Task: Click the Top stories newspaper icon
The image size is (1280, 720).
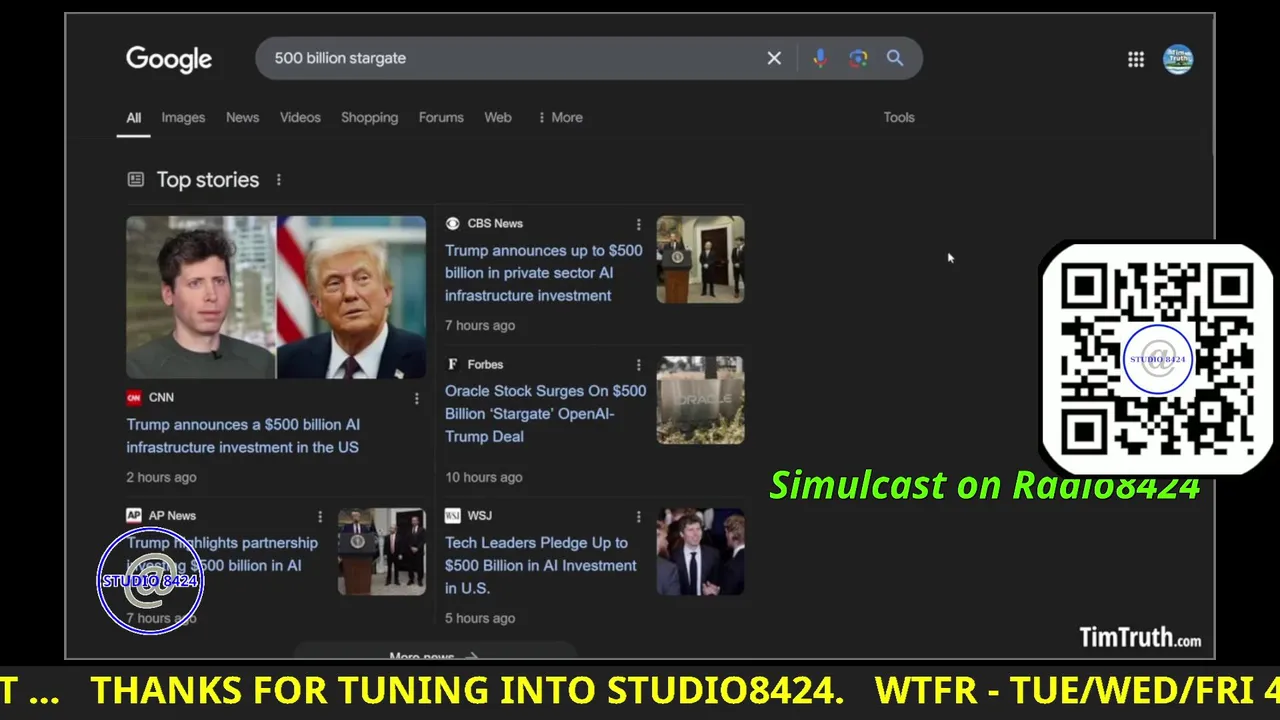Action: coord(135,179)
